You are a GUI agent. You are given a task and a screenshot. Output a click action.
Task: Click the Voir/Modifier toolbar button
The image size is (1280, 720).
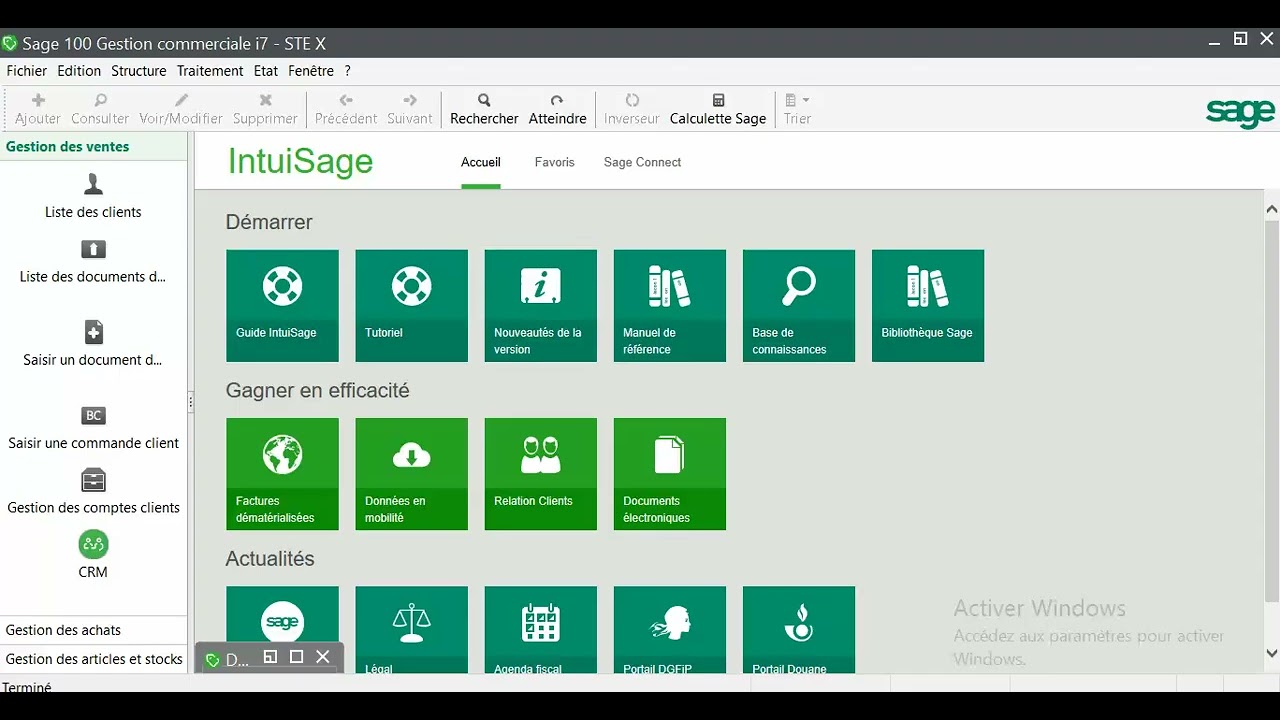tap(181, 109)
